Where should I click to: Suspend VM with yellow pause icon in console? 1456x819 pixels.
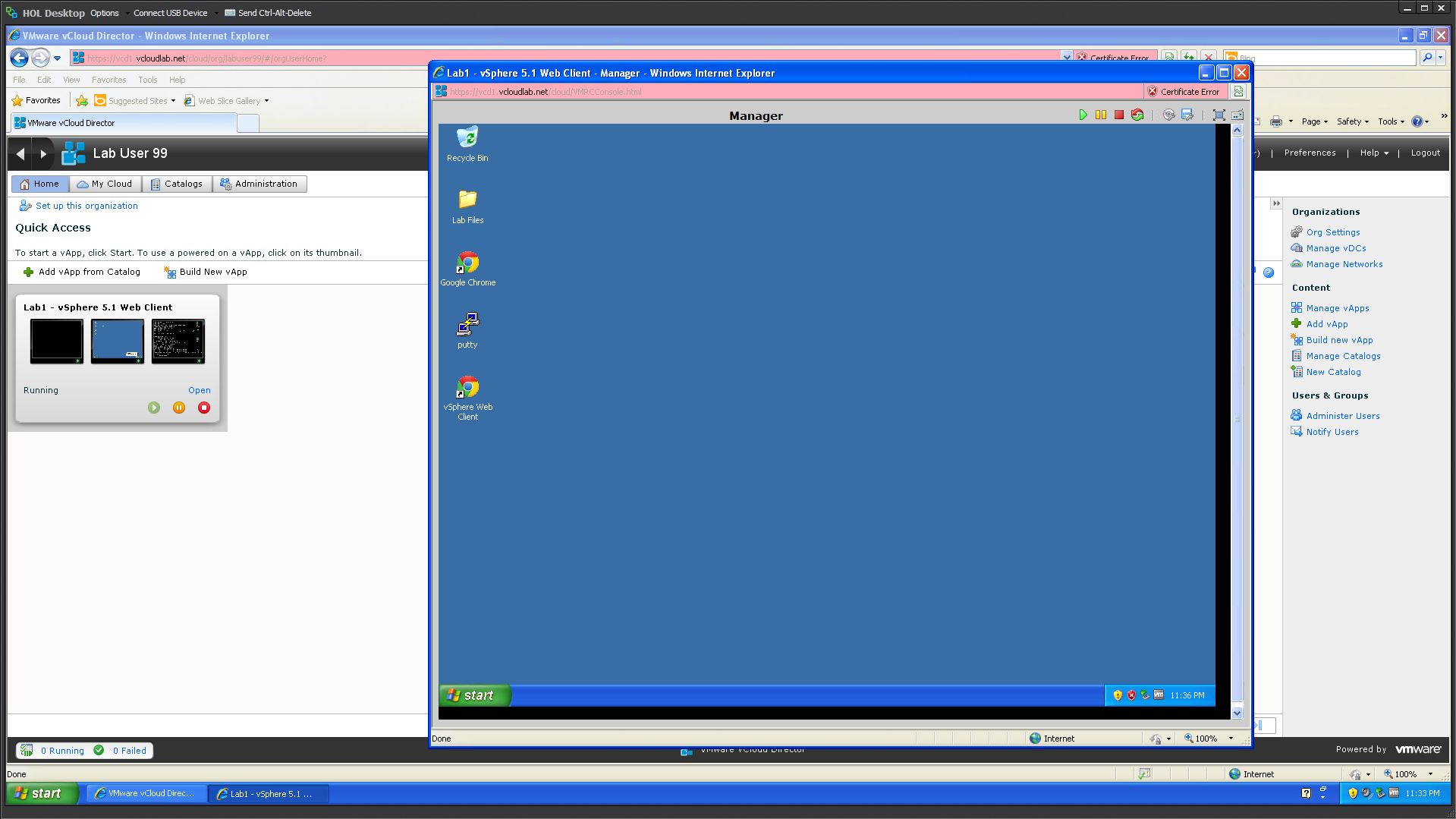pyautogui.click(x=1100, y=115)
